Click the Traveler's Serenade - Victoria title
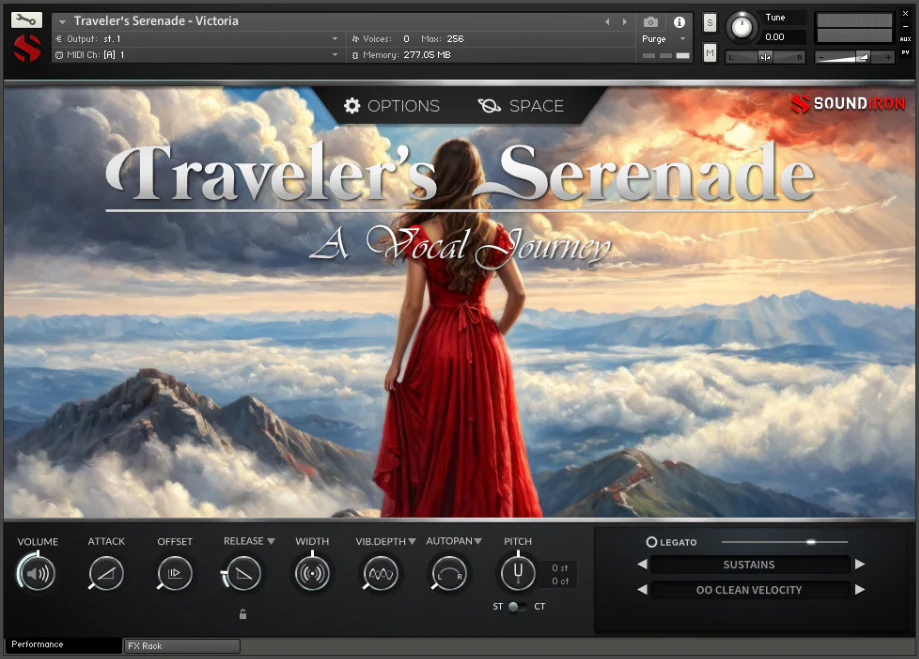This screenshot has height=659, width=919. (x=156, y=21)
